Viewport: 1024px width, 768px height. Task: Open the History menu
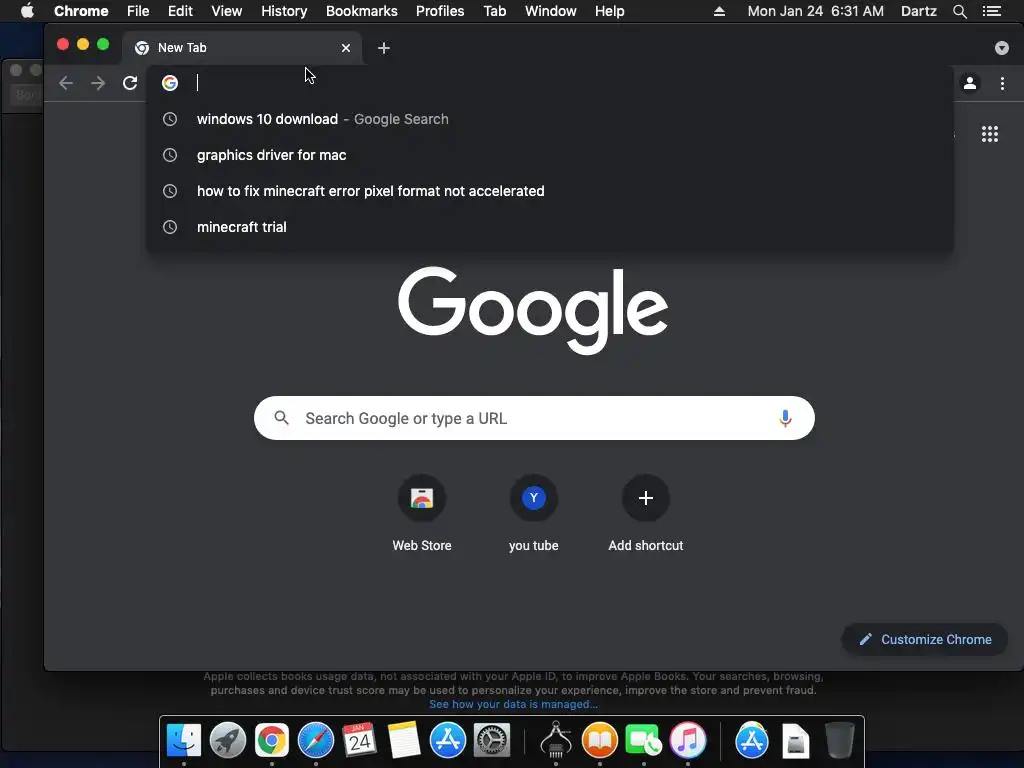[x=284, y=11]
